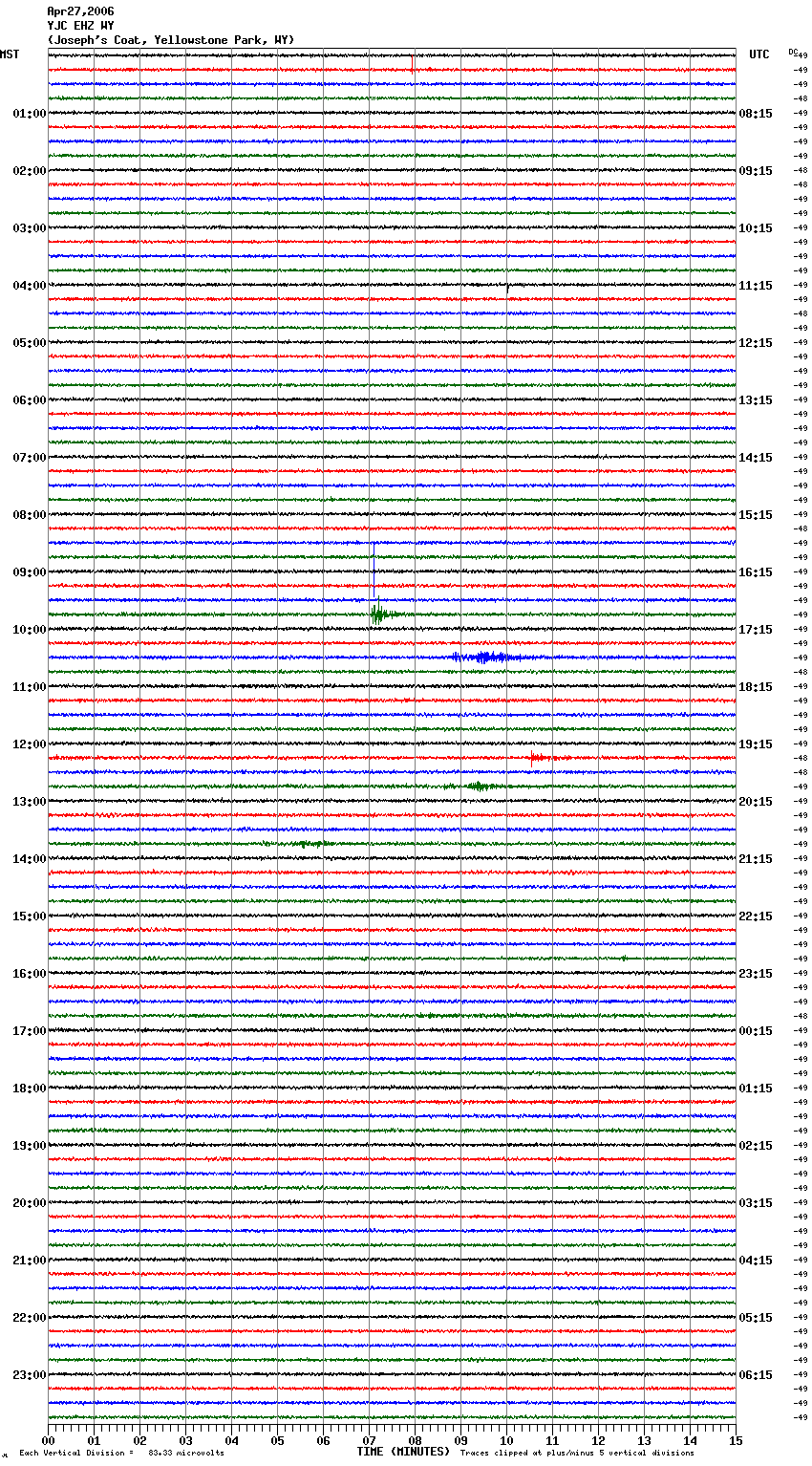Click the minute 05 axis tick label

(277, 1441)
